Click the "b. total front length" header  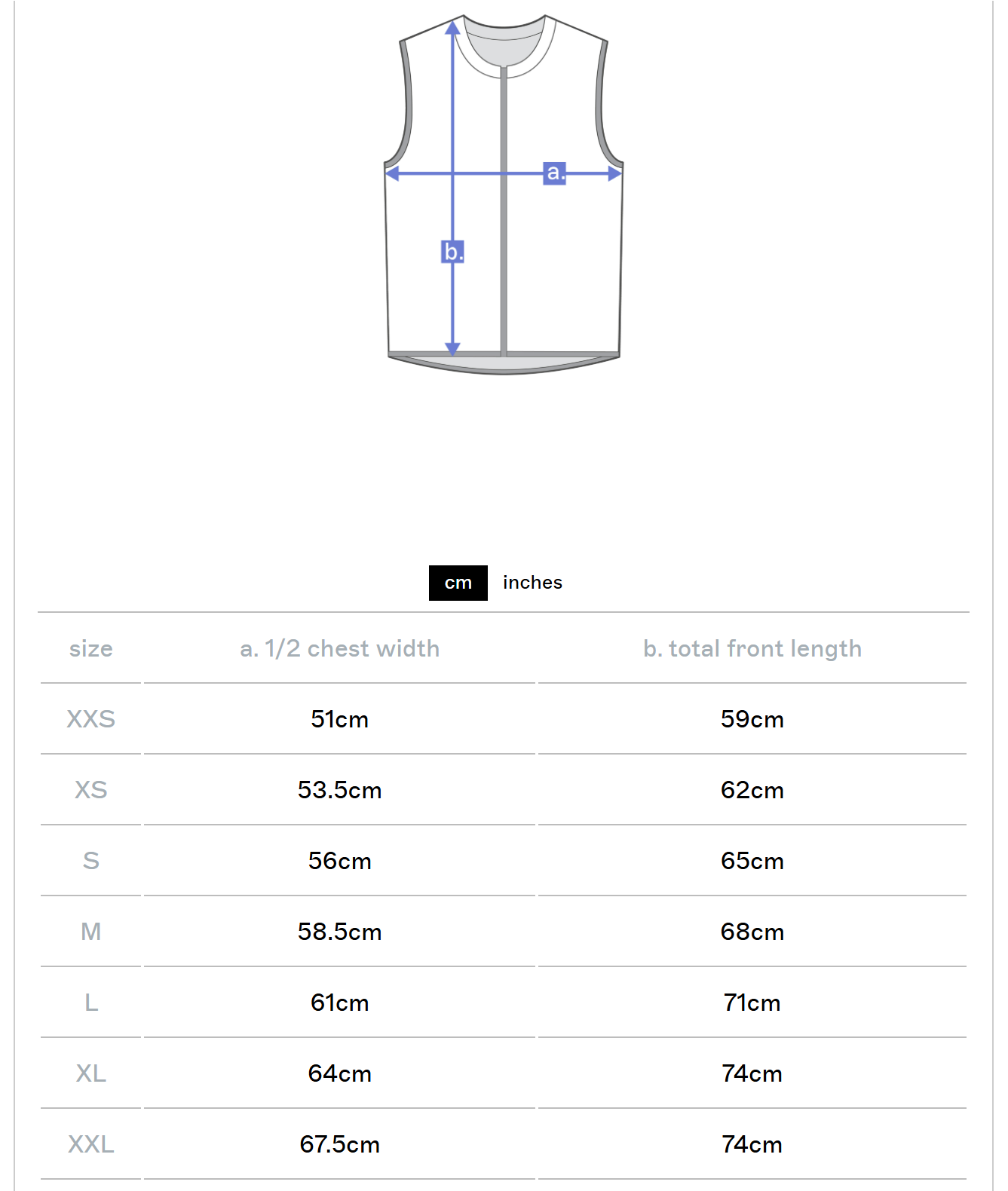pos(752,648)
